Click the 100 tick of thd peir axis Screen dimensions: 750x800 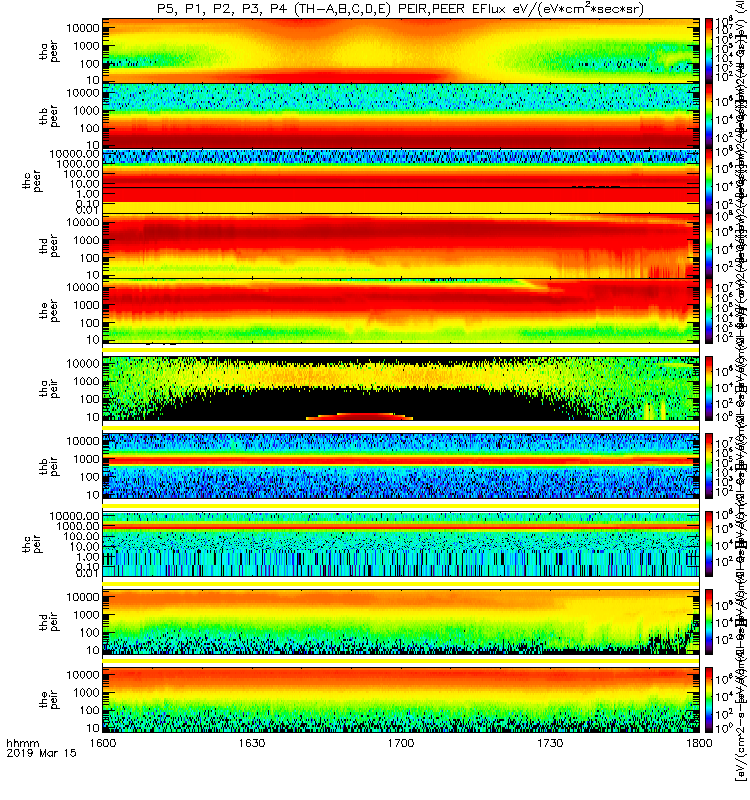(x=90, y=633)
